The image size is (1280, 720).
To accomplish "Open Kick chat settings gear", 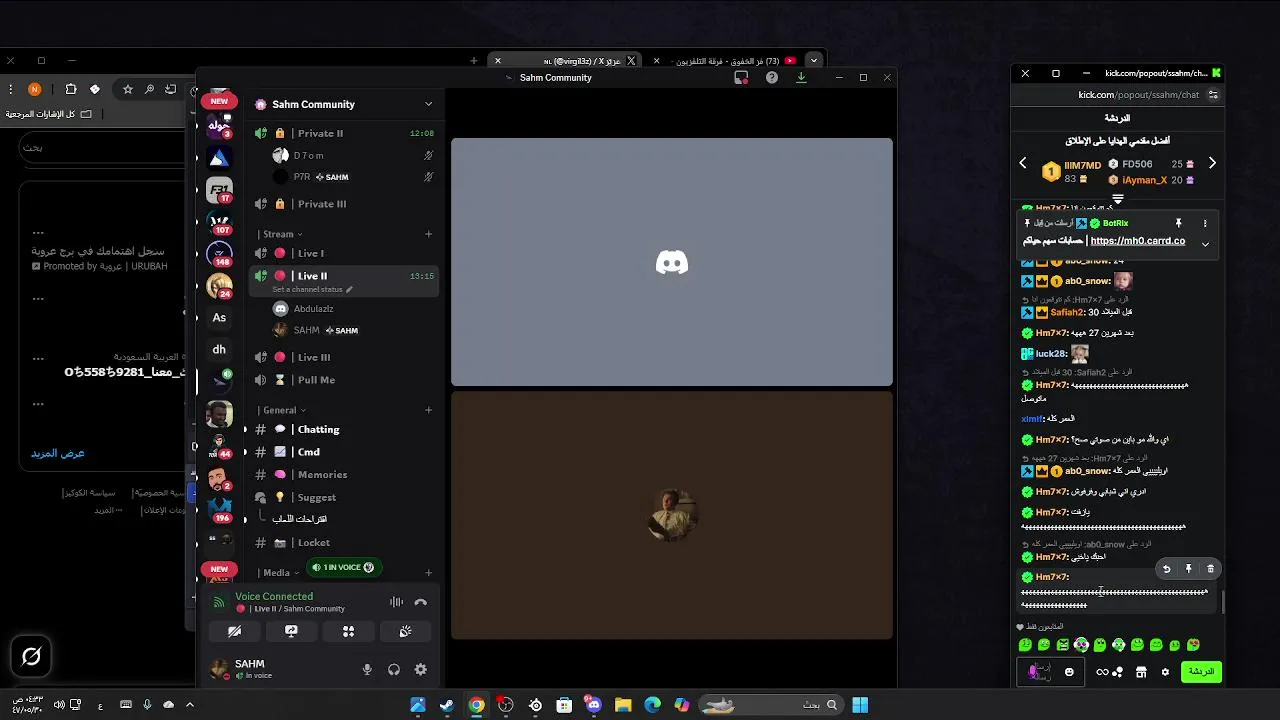I will (x=1165, y=672).
